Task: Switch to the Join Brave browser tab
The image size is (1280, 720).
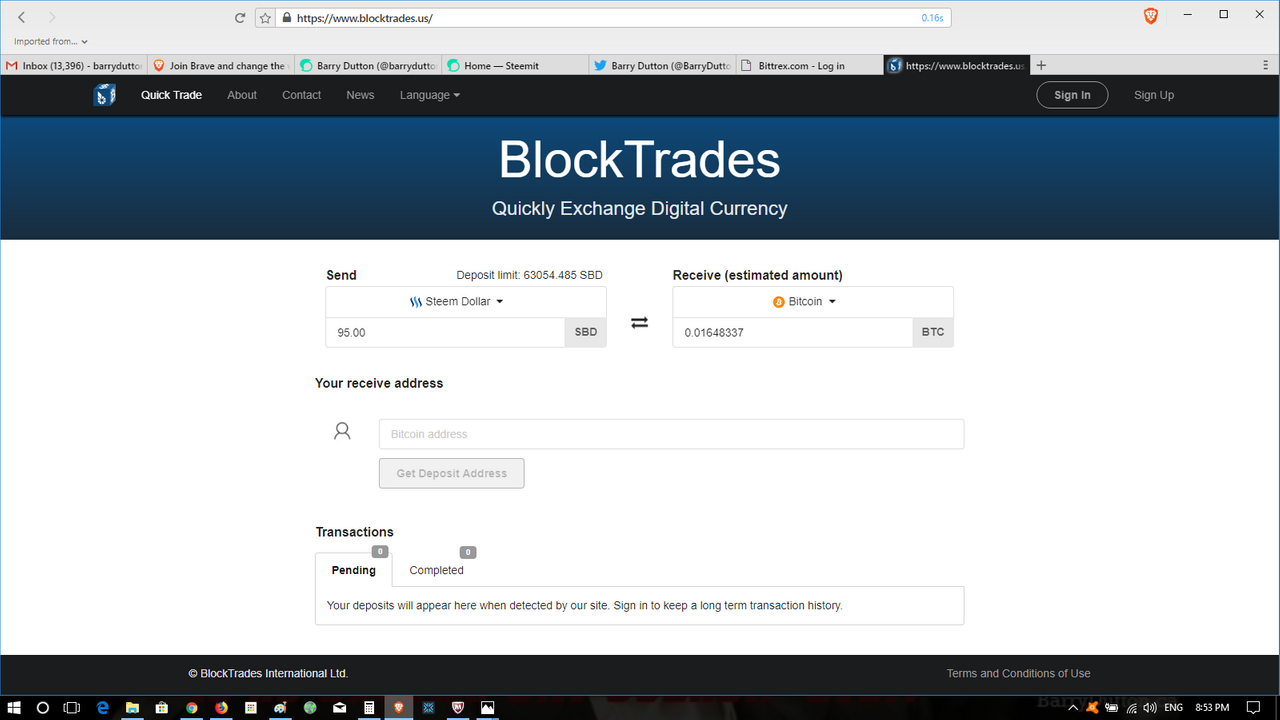Action: [x=219, y=65]
